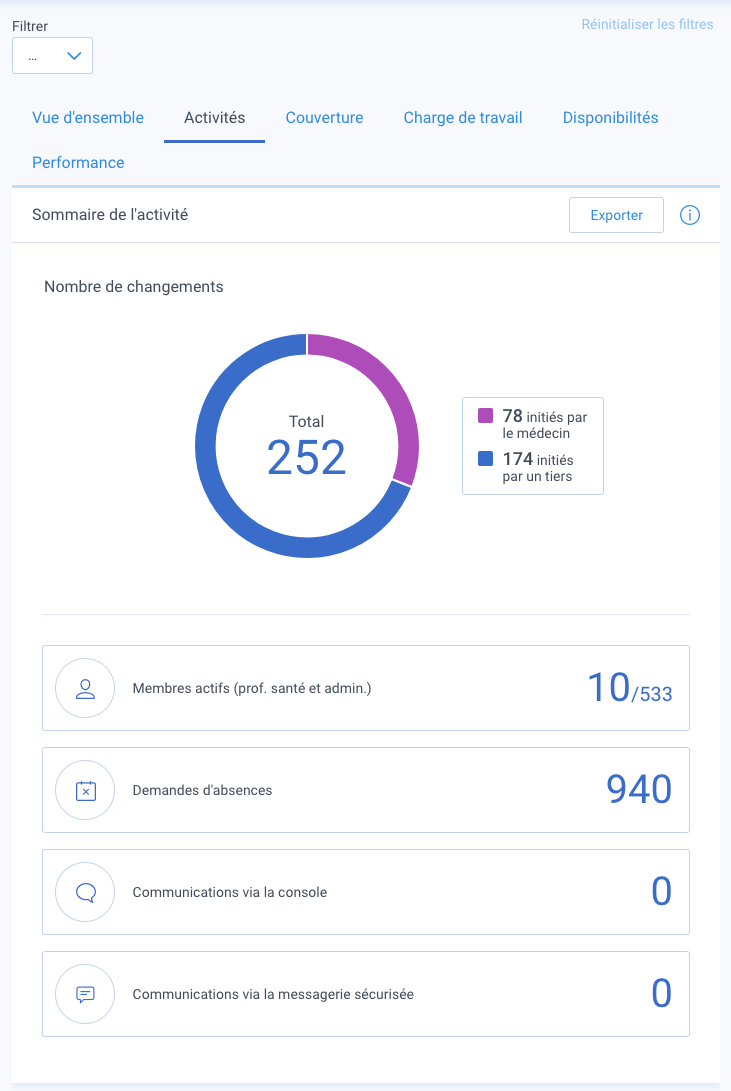Click 'Communications via la messagerie sécurisée' label
This screenshot has height=1091, width=731.
pyautogui.click(x=273, y=994)
